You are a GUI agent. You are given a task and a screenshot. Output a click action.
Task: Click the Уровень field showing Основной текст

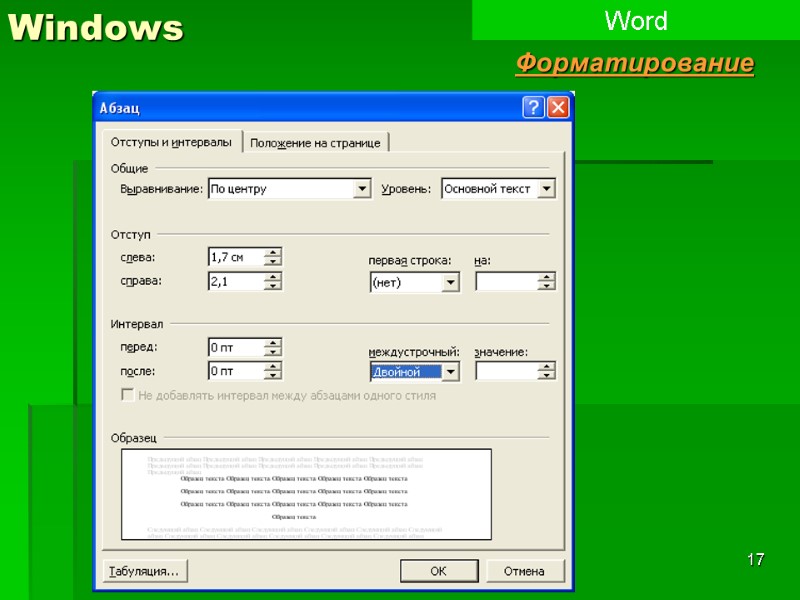click(498, 189)
